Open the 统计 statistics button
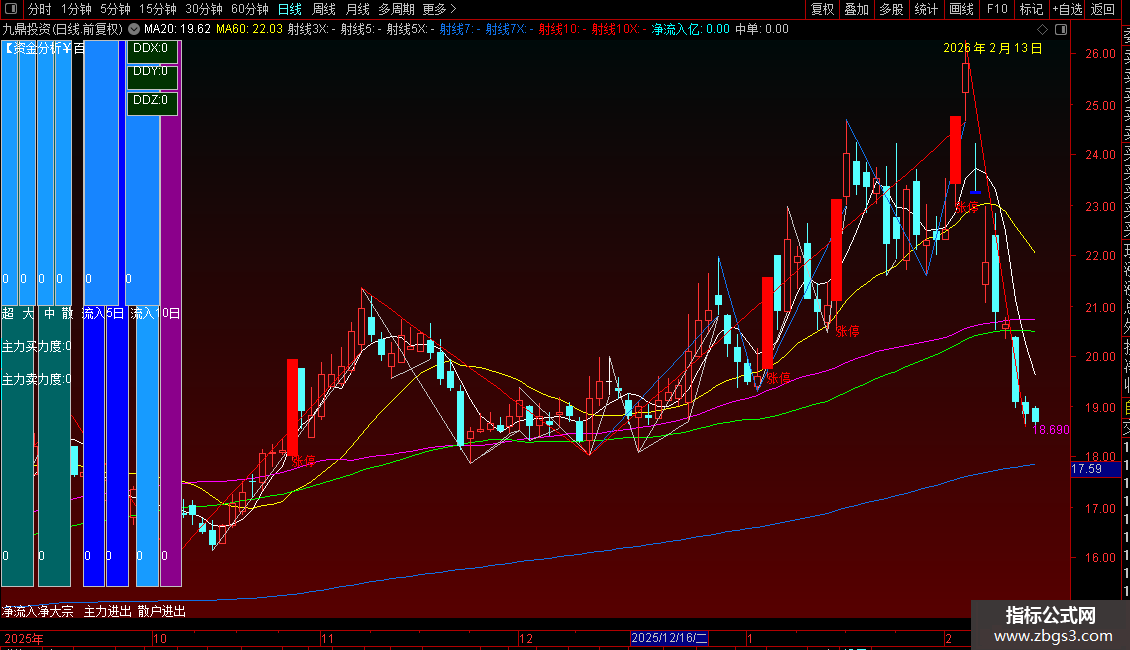Screen dimensions: 1130x650 [x=926, y=9]
